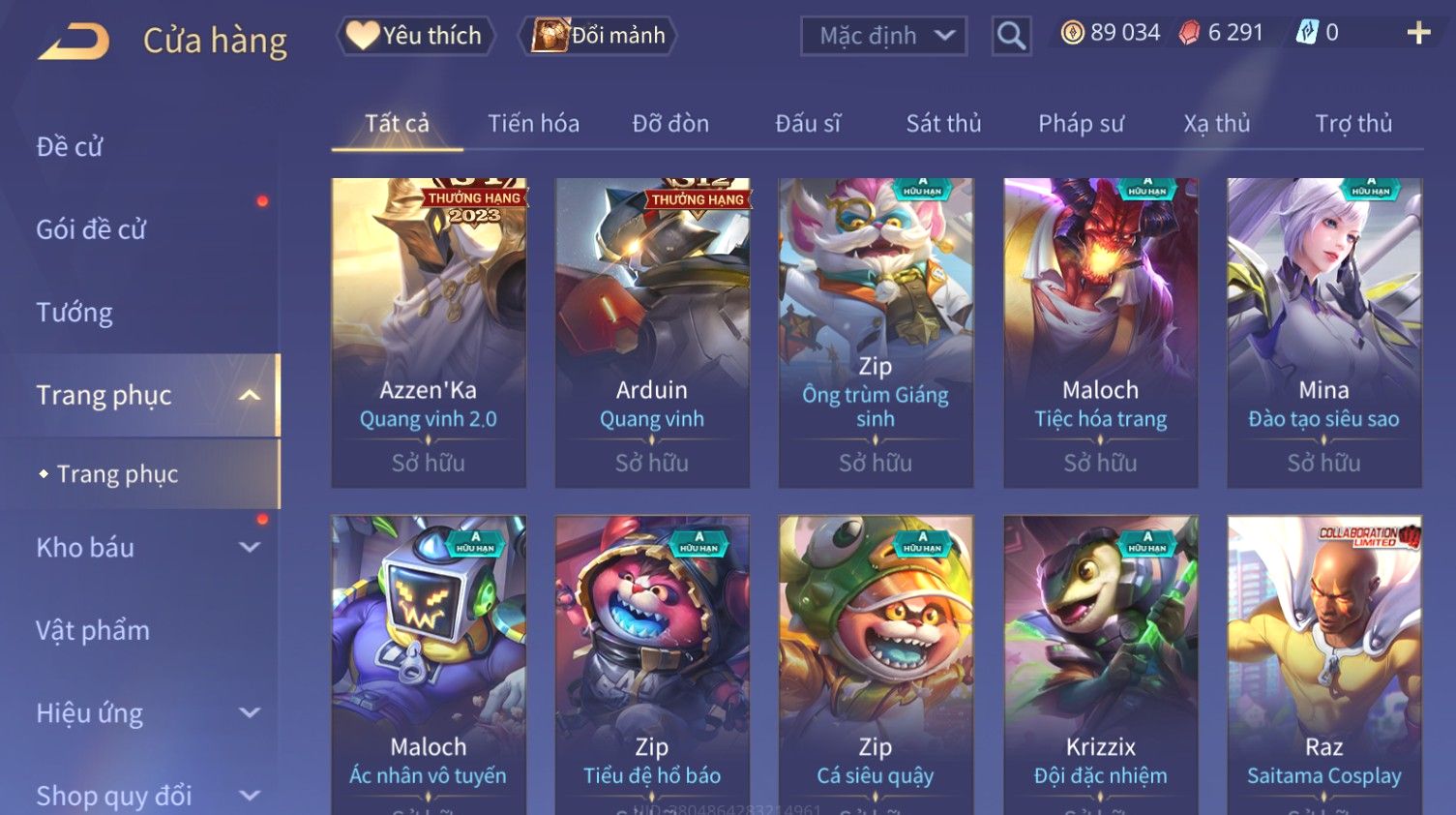Tap the red gem balance 6 291
Image resolution: width=1456 pixels, height=815 pixels.
pos(1221,33)
